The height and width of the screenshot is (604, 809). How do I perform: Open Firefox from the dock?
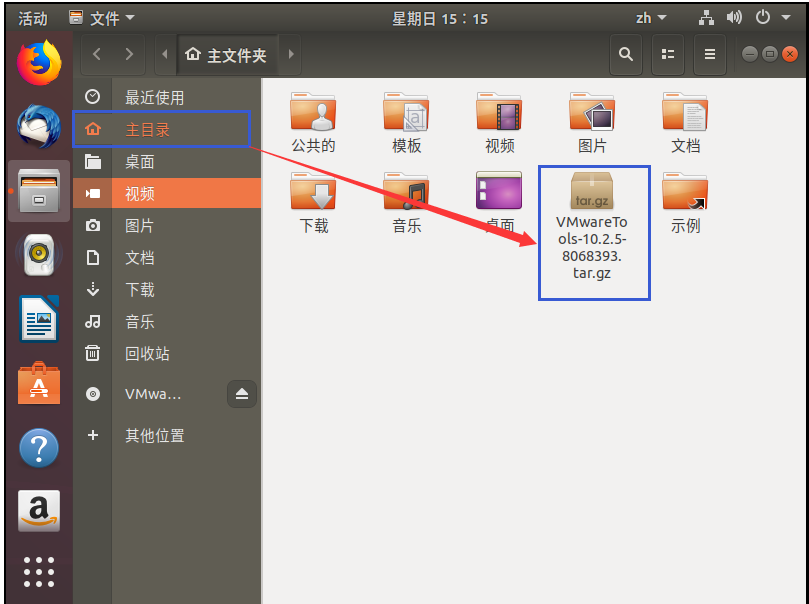click(38, 60)
